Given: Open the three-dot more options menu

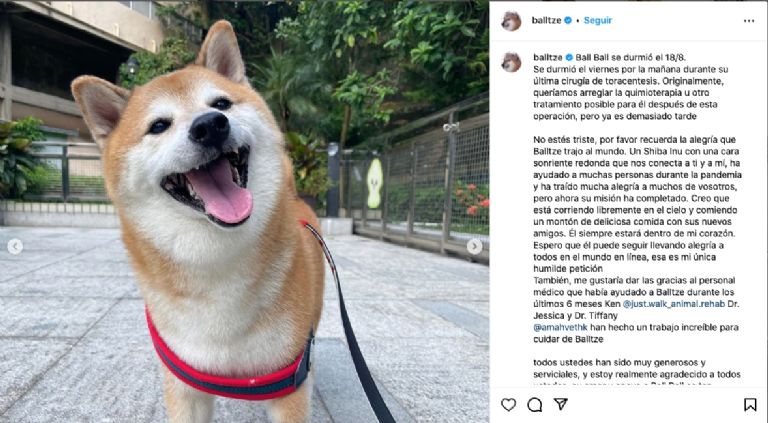Looking at the screenshot, I should pyautogui.click(x=749, y=21).
